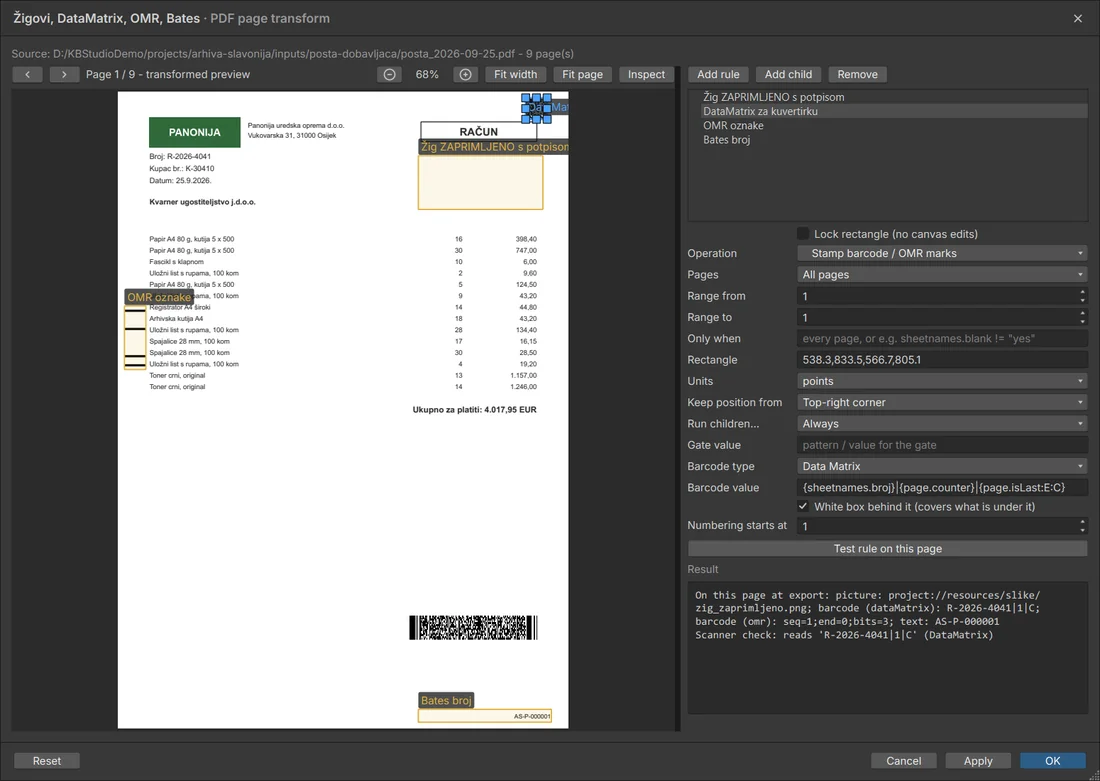Select Bates broj overlay label on preview
The image size is (1100, 781).
pyautogui.click(x=446, y=700)
